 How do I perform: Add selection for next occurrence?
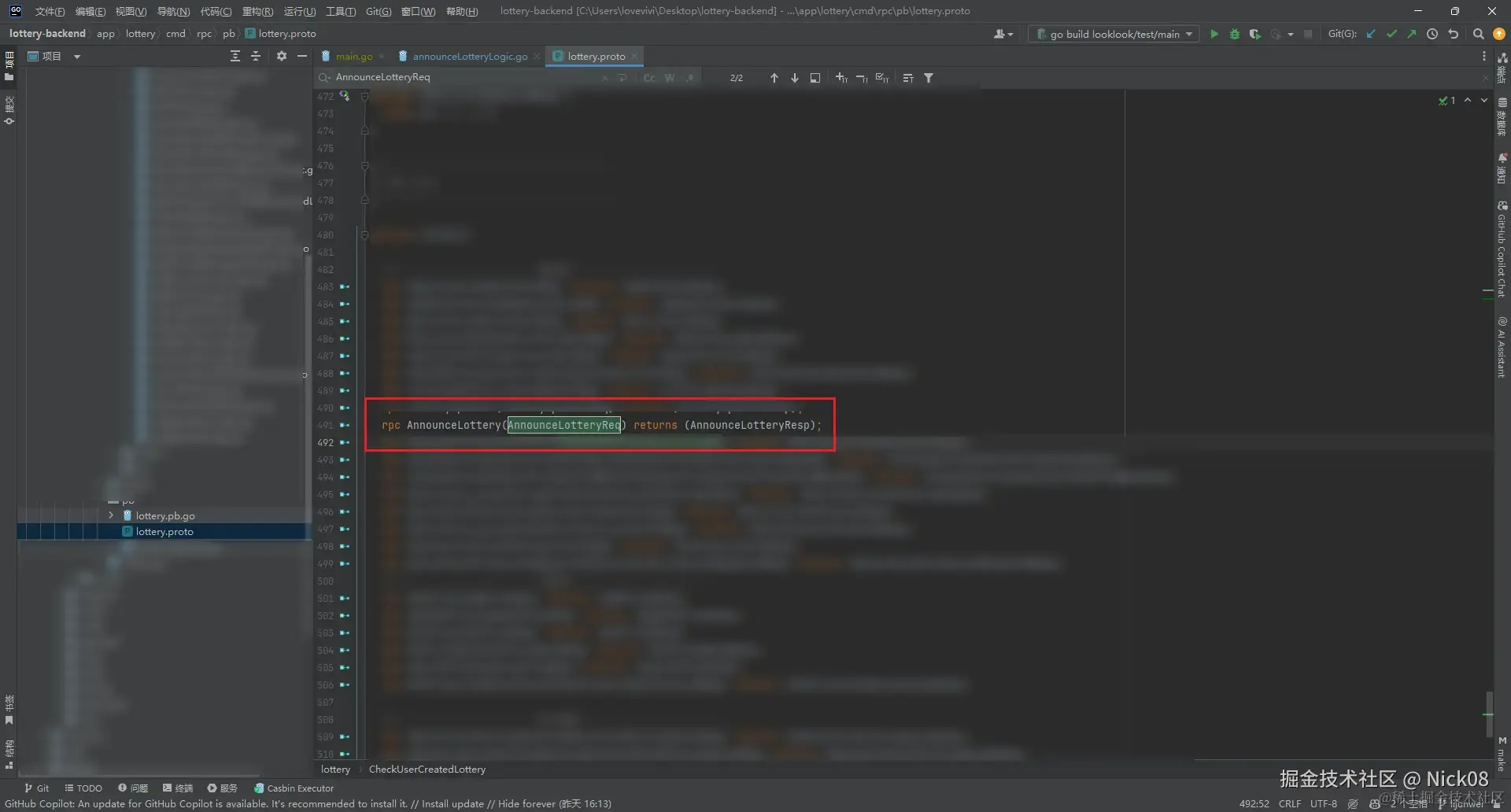click(x=841, y=78)
